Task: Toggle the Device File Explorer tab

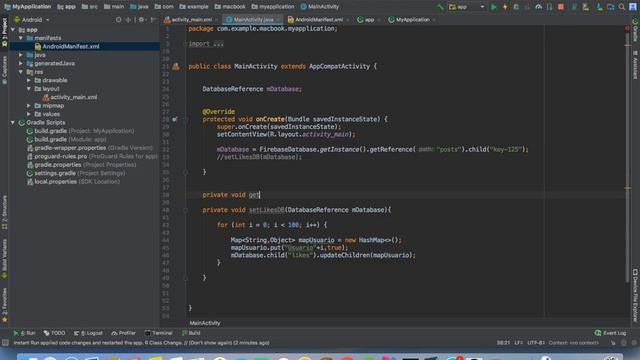Action: click(635, 295)
